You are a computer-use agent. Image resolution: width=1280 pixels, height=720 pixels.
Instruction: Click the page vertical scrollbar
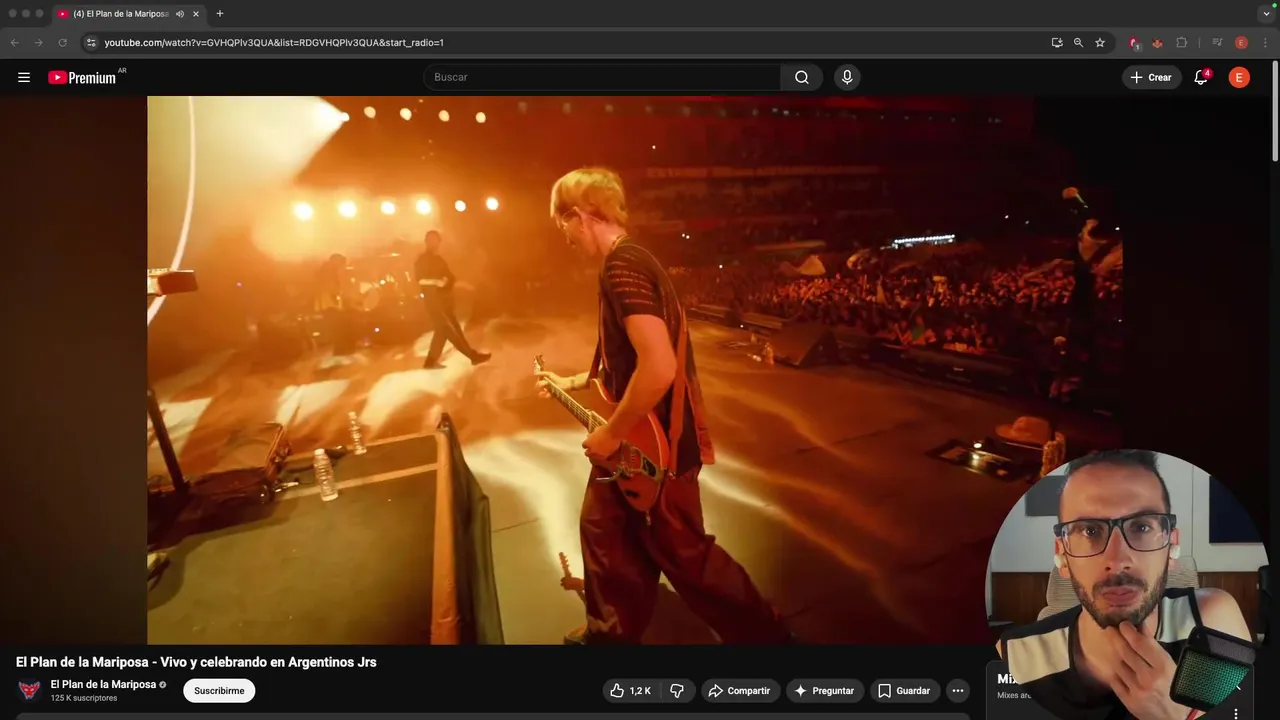click(x=1275, y=110)
